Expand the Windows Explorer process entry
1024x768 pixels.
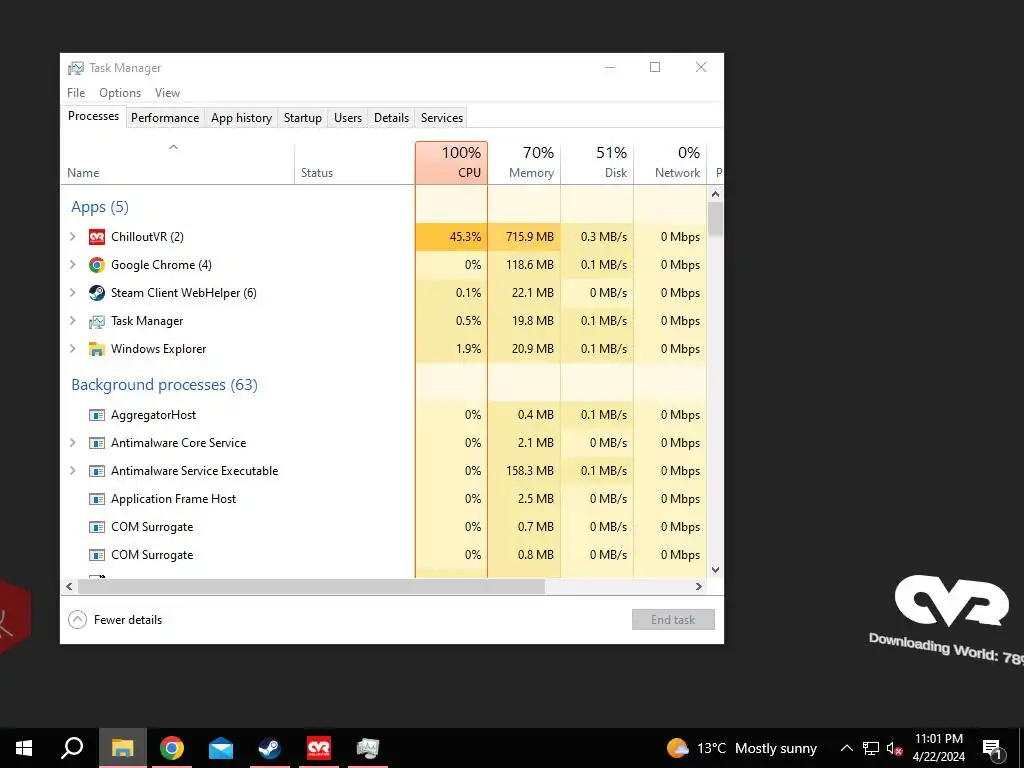pos(72,349)
